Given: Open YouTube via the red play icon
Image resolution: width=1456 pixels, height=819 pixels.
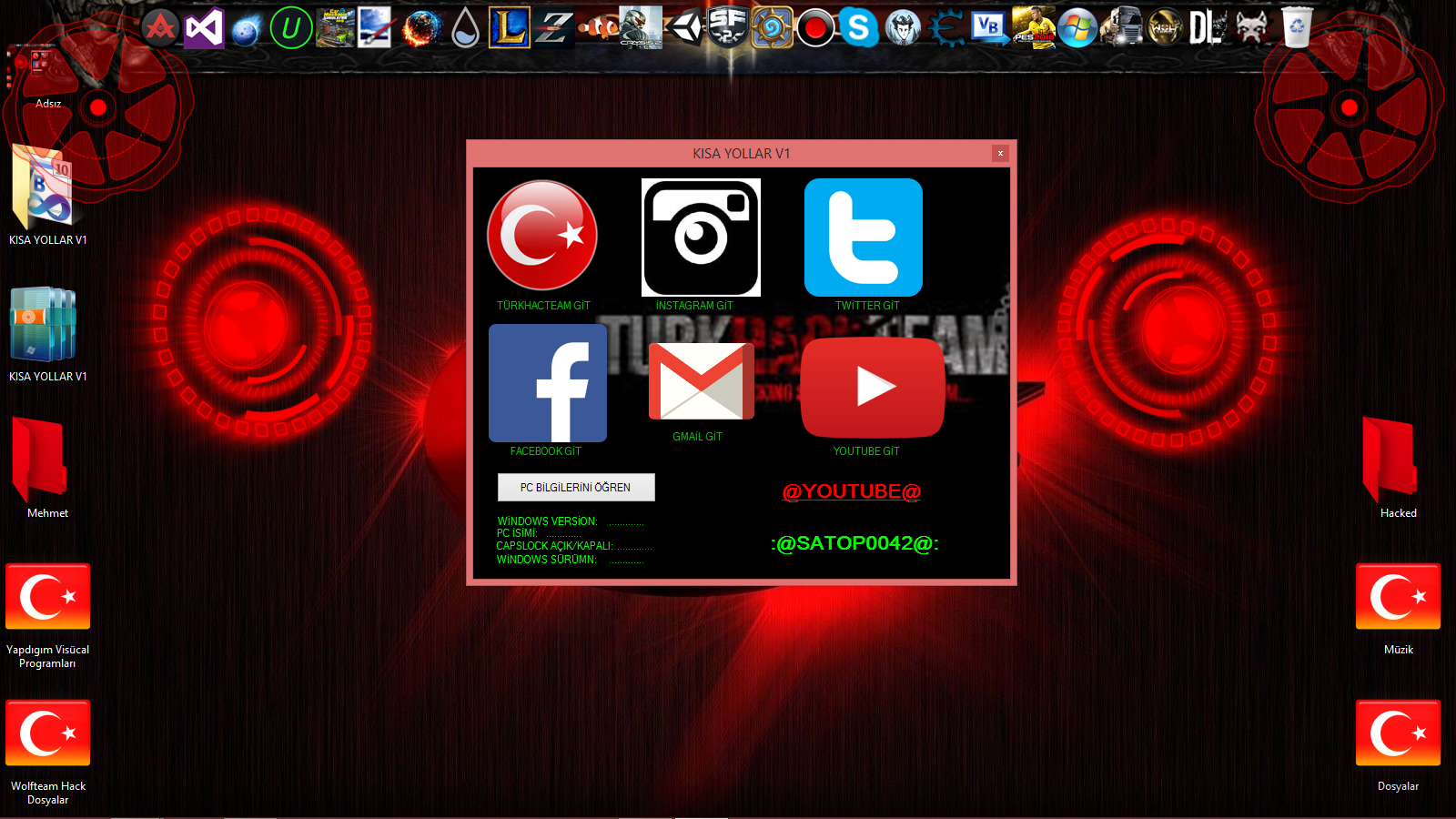Looking at the screenshot, I should 873,388.
